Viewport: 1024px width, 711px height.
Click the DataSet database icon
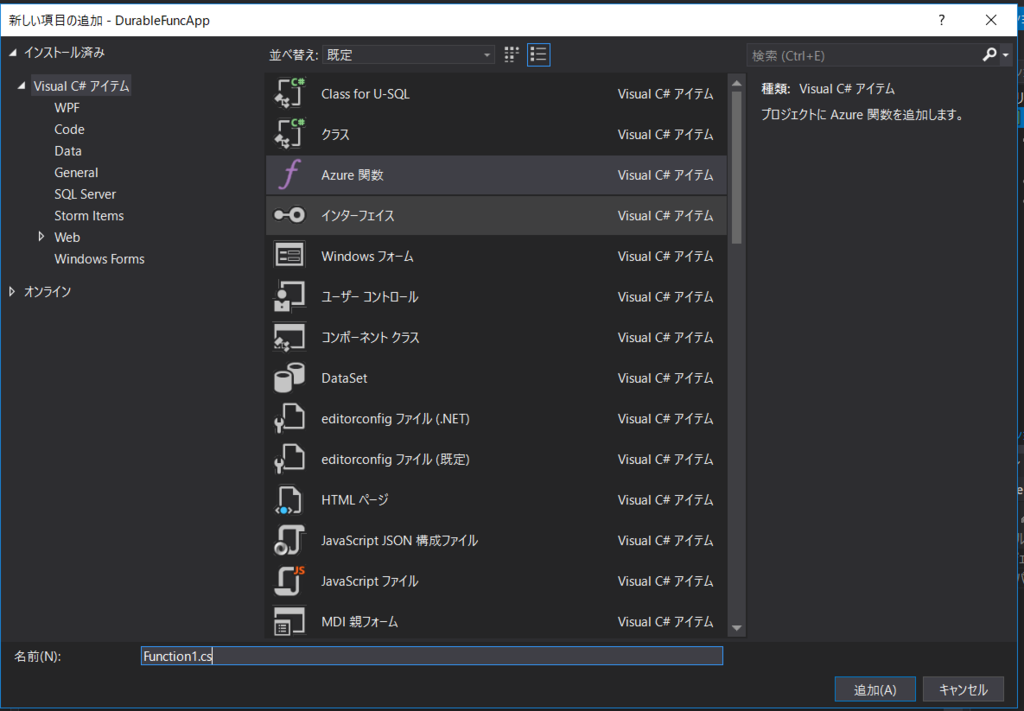point(289,377)
